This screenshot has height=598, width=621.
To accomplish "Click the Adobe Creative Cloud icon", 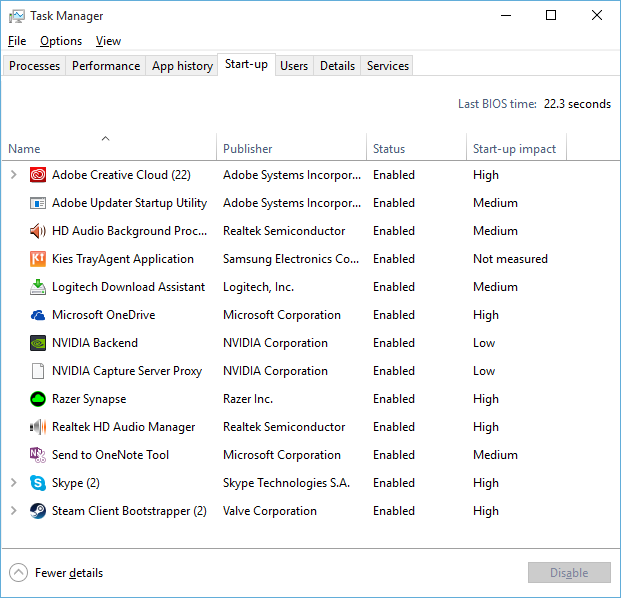I will tap(38, 175).
